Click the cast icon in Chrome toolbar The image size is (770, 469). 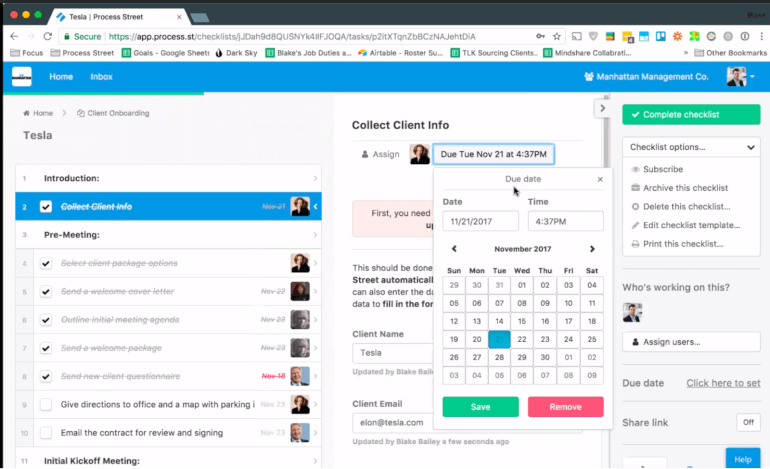click(x=577, y=36)
